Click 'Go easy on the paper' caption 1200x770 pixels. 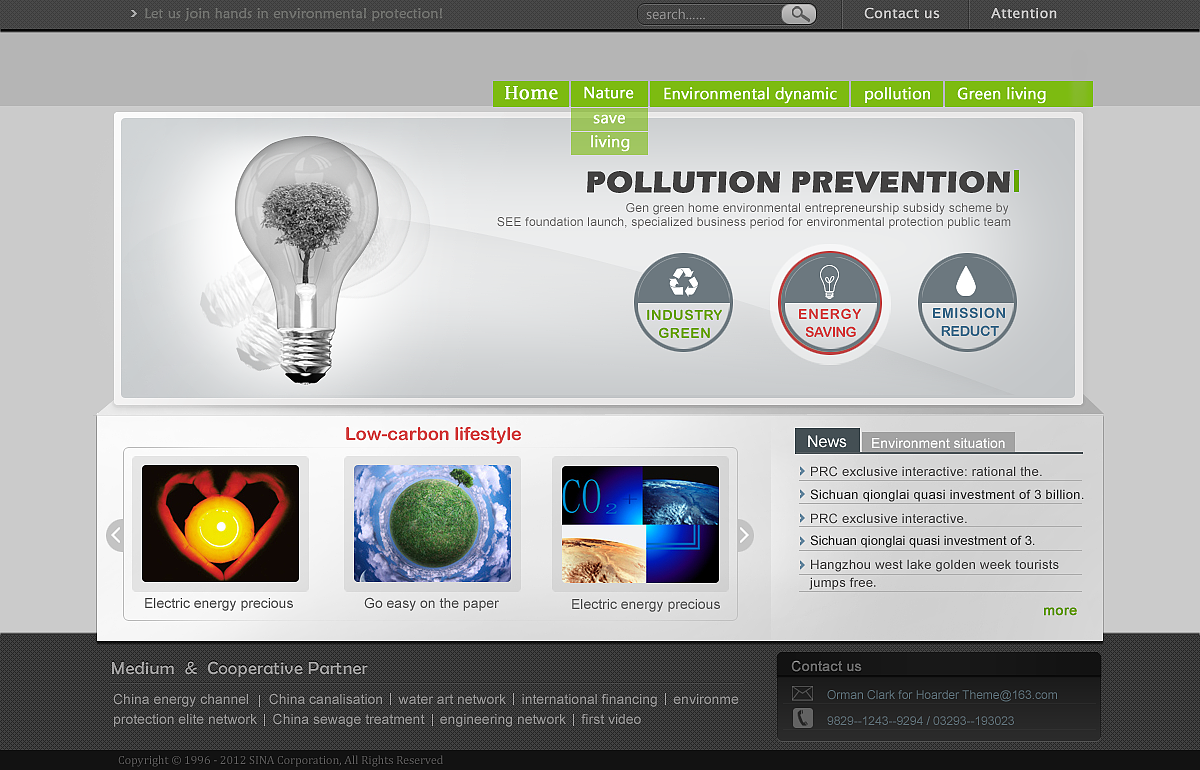[431, 603]
